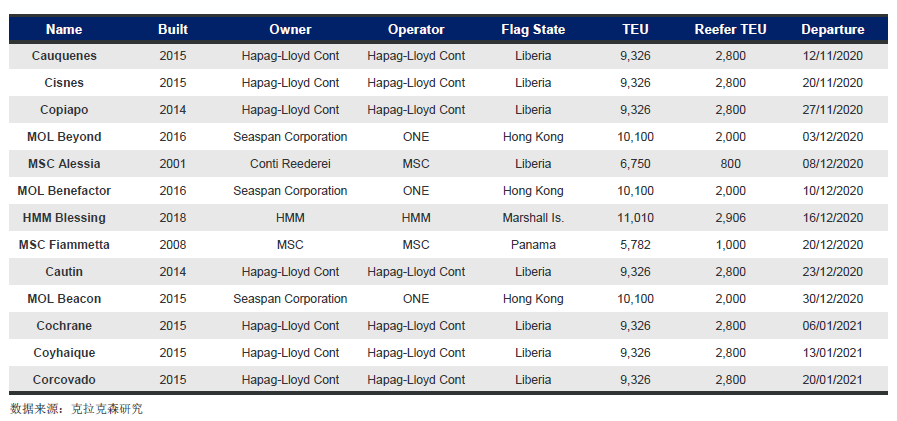897x421 pixels.
Task: Click the MSC Fiammetta name cell
Action: [64, 245]
